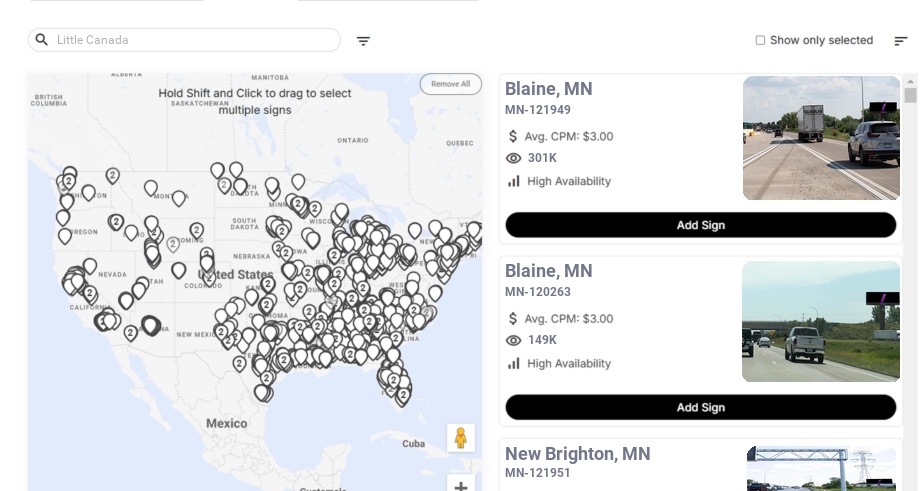Image resolution: width=920 pixels, height=491 pixels.
Task: Click the dollar CPM icon for MN-121949
Action: [514, 136]
